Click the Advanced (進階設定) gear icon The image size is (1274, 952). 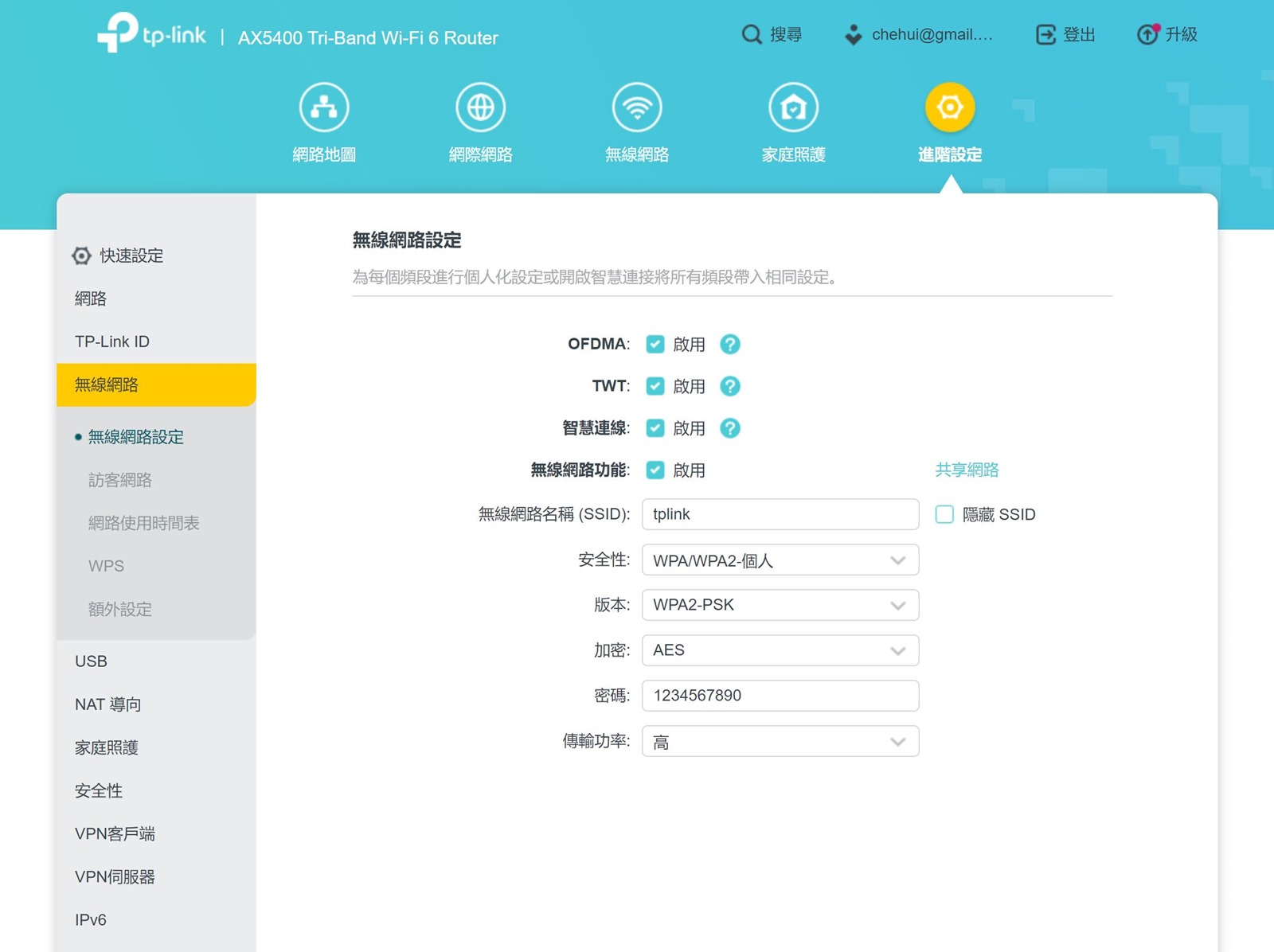[x=949, y=107]
